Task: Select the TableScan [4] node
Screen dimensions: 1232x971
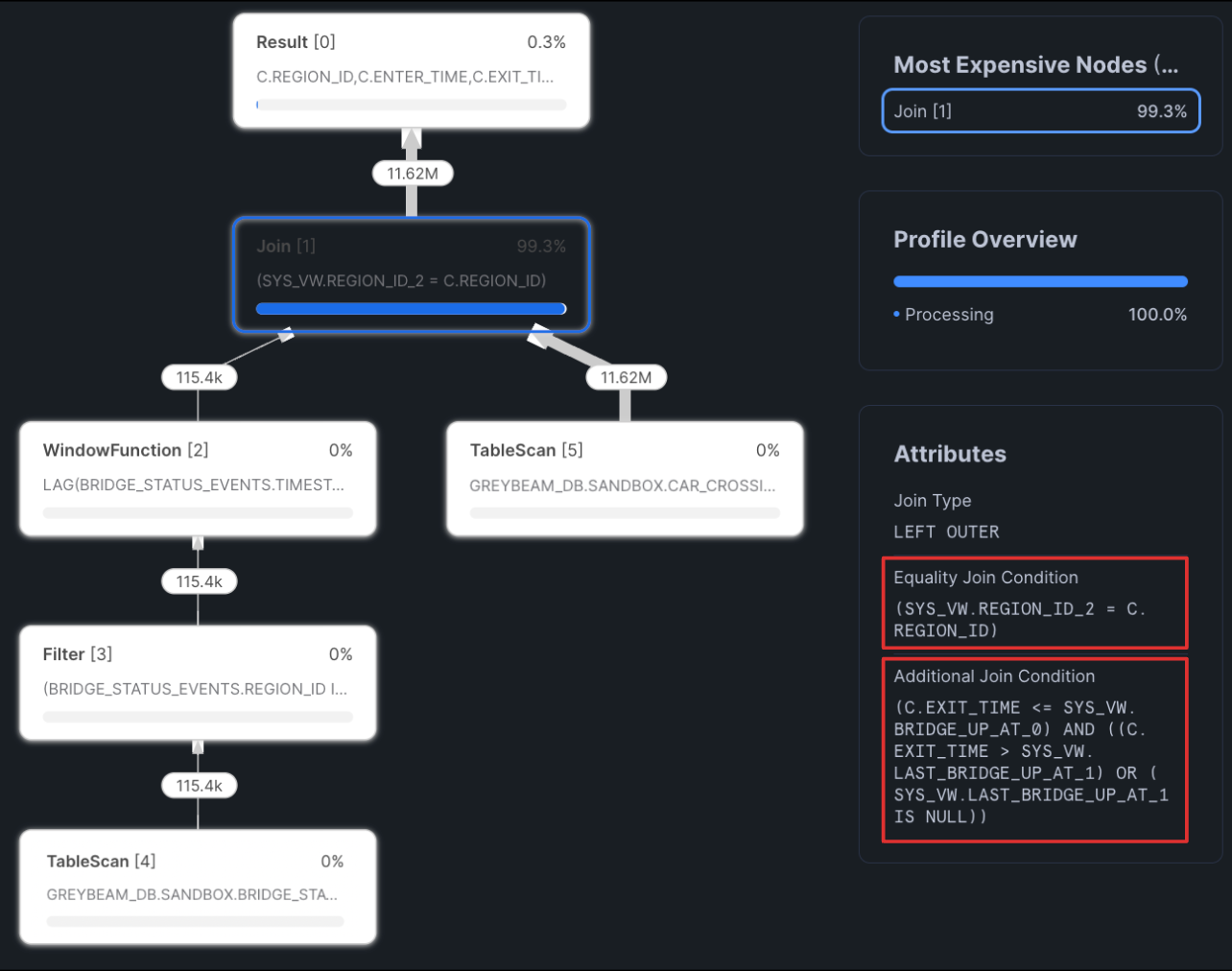Action: click(x=198, y=888)
